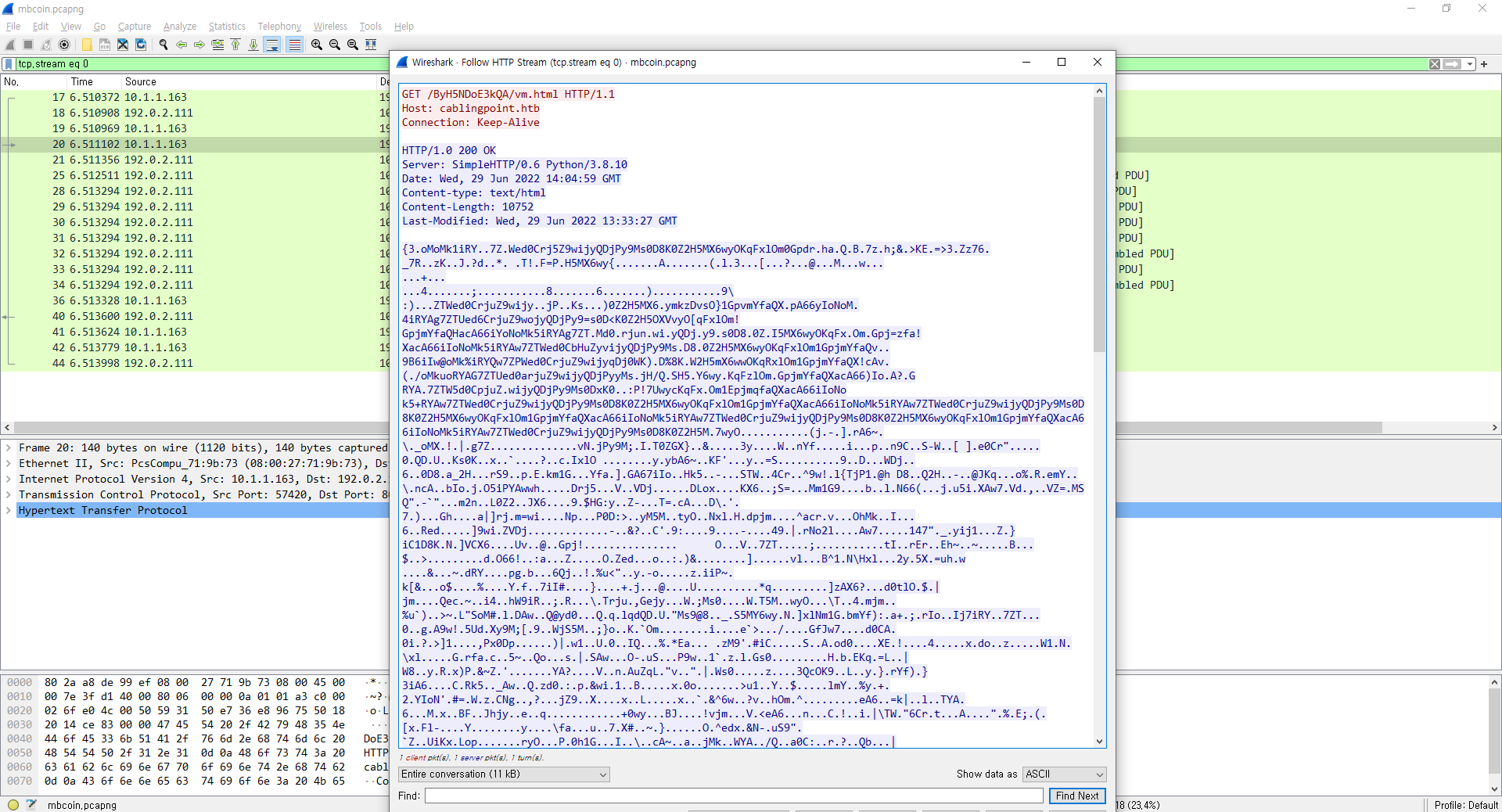
Task: Jump to the first packet icon
Action: pyautogui.click(x=235, y=45)
